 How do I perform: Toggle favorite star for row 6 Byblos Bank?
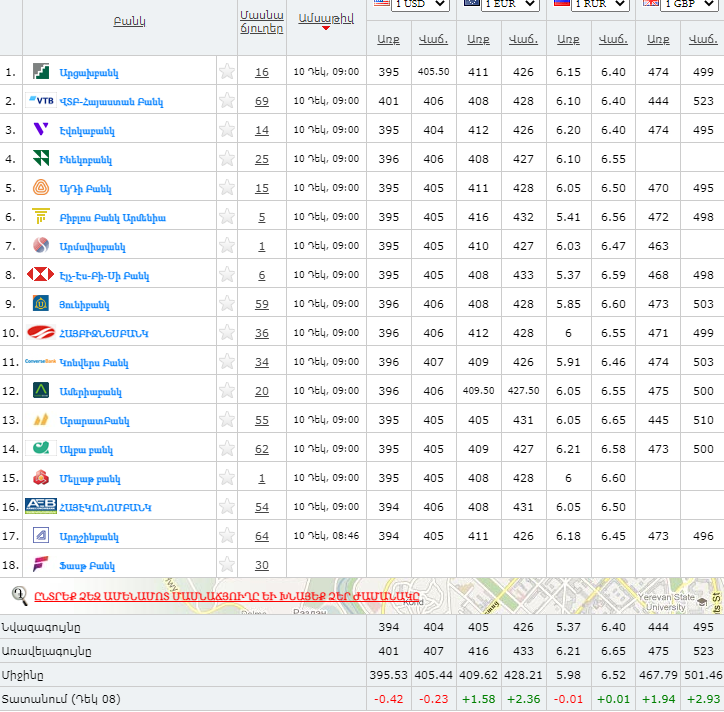pos(227,217)
